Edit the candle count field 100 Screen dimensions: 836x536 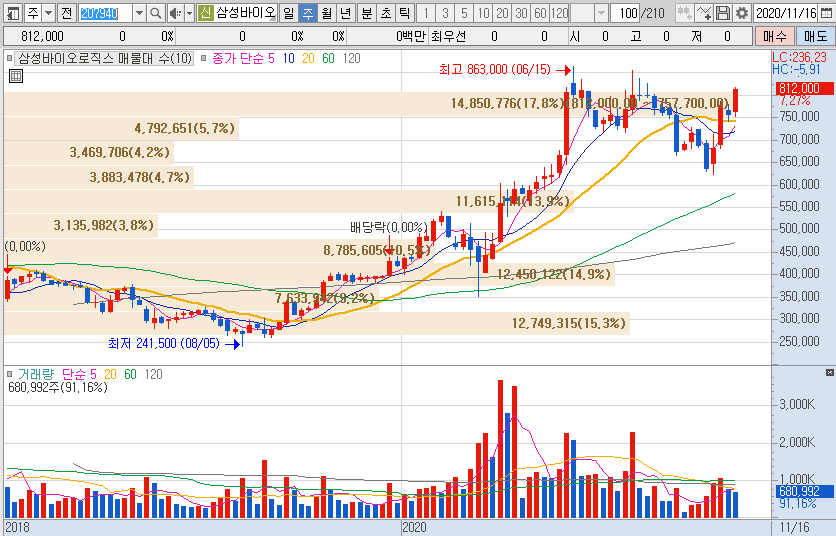pos(625,13)
